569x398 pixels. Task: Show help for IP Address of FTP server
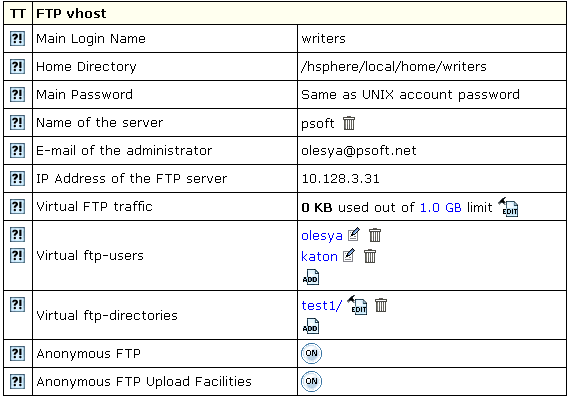point(17,179)
